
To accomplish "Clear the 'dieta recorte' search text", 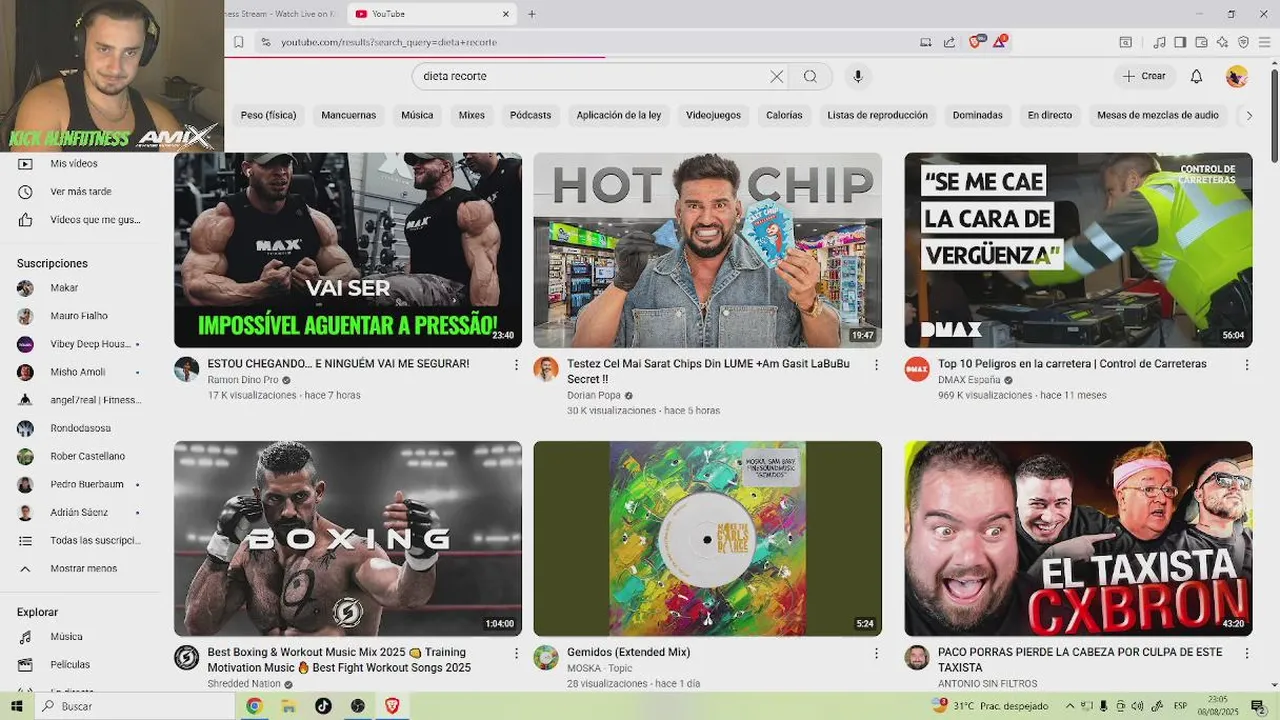I will [x=776, y=76].
